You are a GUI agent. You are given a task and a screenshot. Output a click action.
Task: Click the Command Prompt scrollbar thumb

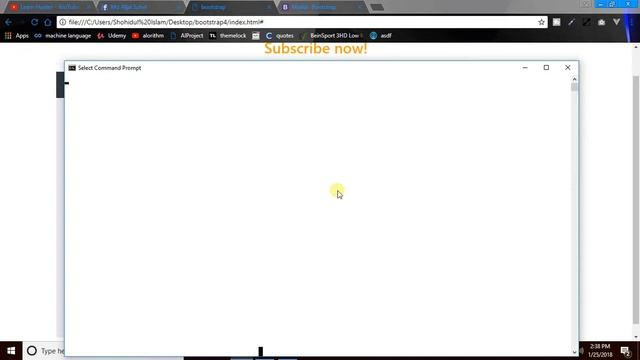click(x=574, y=87)
